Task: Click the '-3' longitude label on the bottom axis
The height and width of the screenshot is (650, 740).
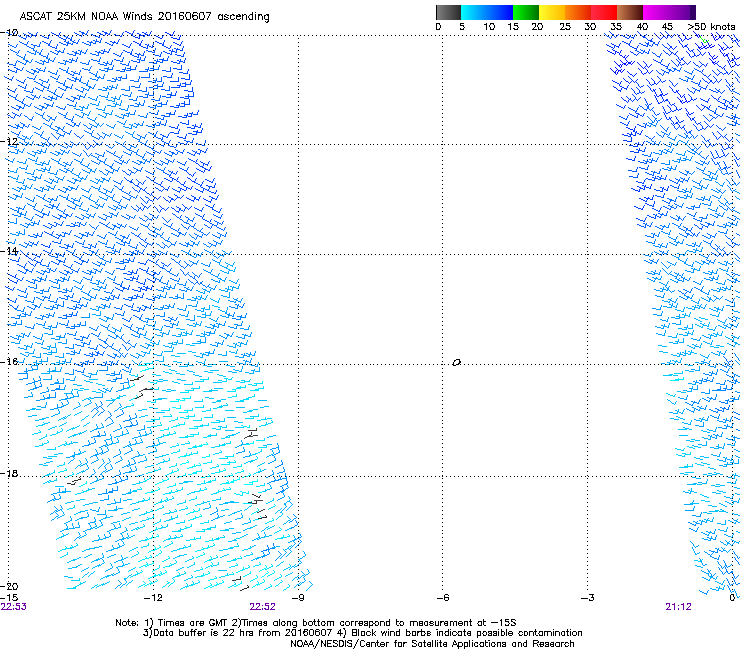Action: coord(588,598)
